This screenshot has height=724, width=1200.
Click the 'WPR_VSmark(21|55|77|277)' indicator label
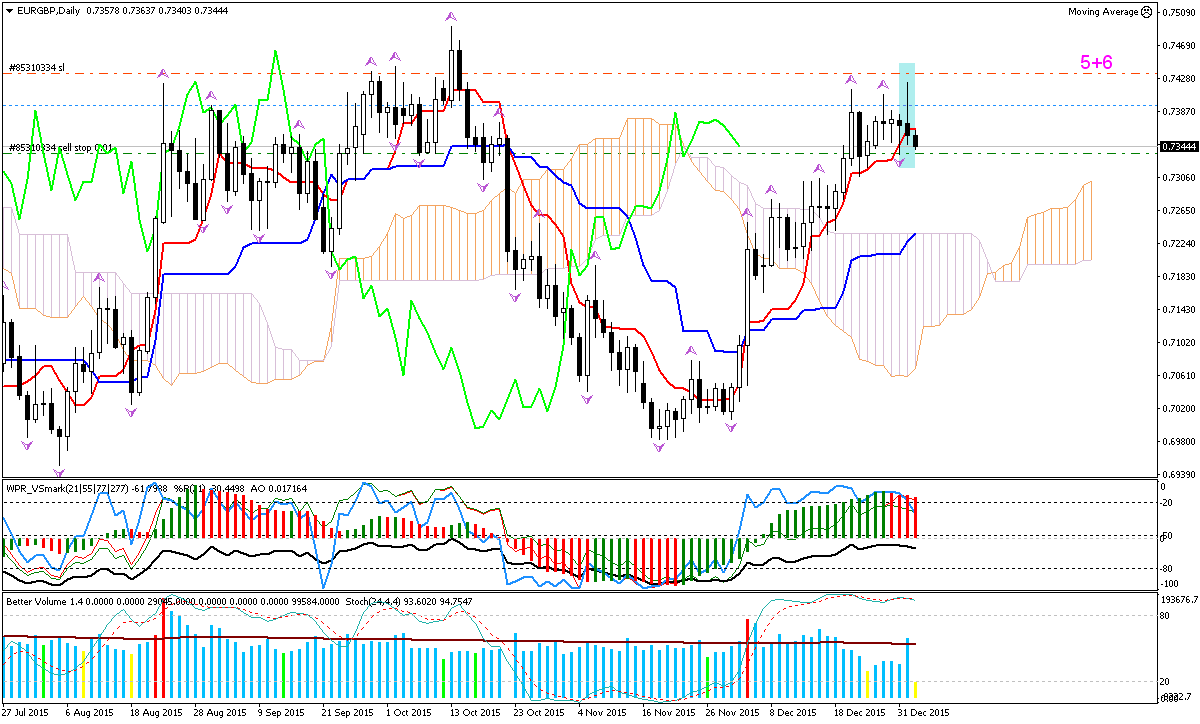[67, 489]
